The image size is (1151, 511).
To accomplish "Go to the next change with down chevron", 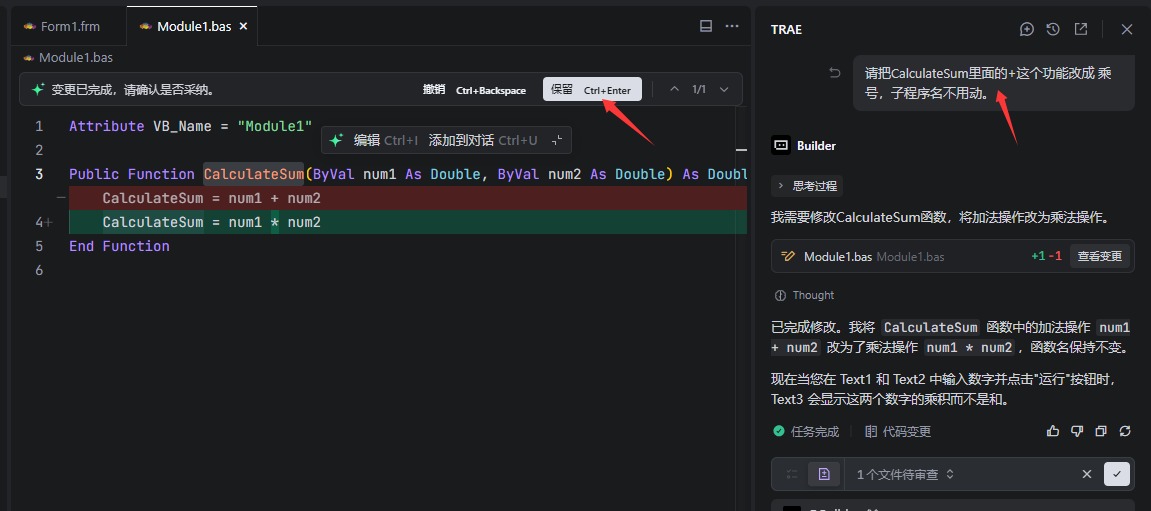I will (724, 90).
